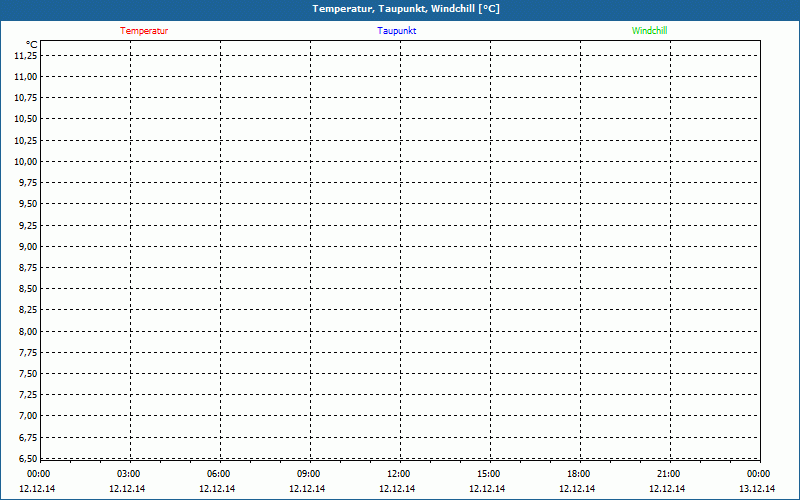Image resolution: width=800 pixels, height=500 pixels.
Task: Click the 8,00 y-axis value
Action: coord(28,331)
